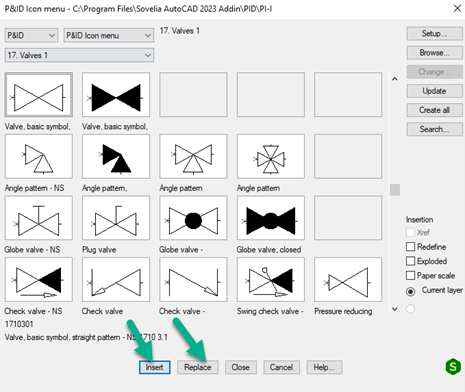The height and width of the screenshot is (392, 465).
Task: Select the Plug valve symbol
Action: (116, 218)
